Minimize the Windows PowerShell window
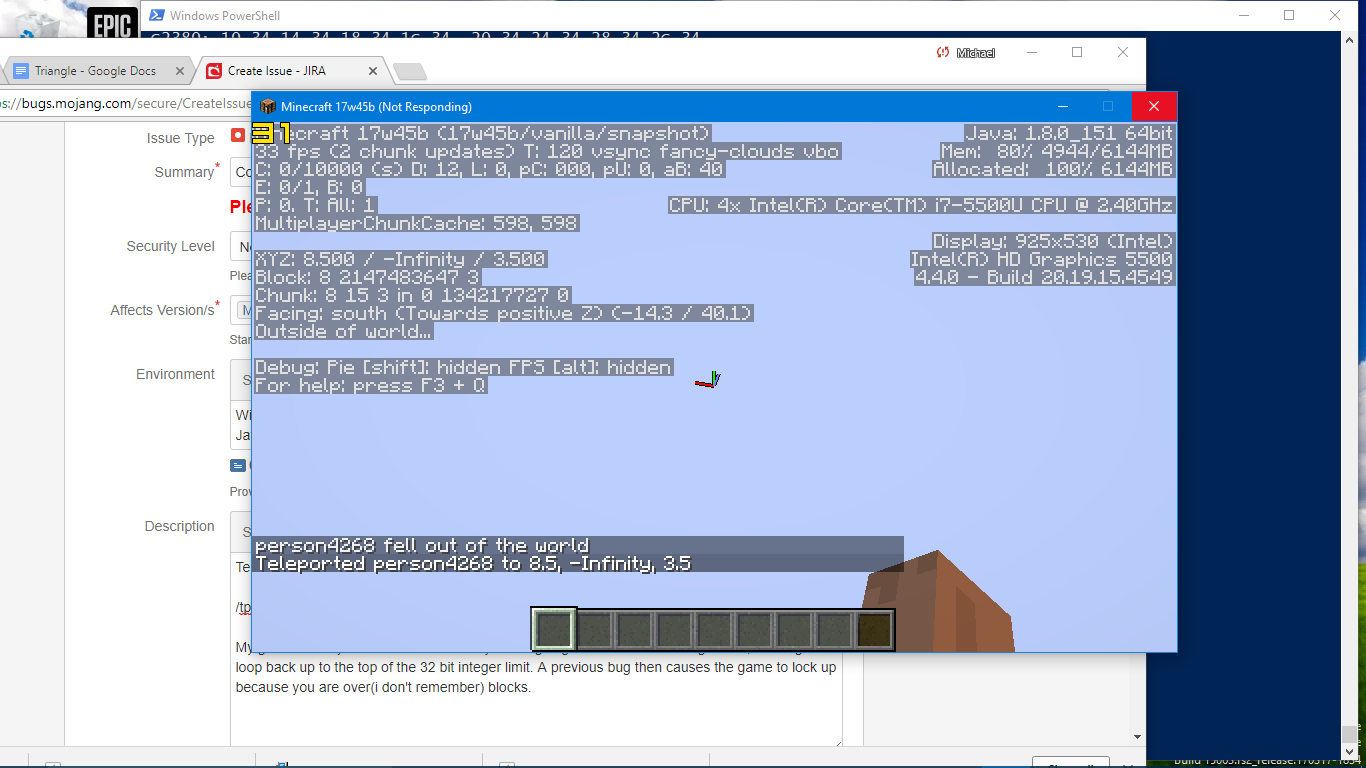This screenshot has width=1366, height=768. click(1244, 15)
